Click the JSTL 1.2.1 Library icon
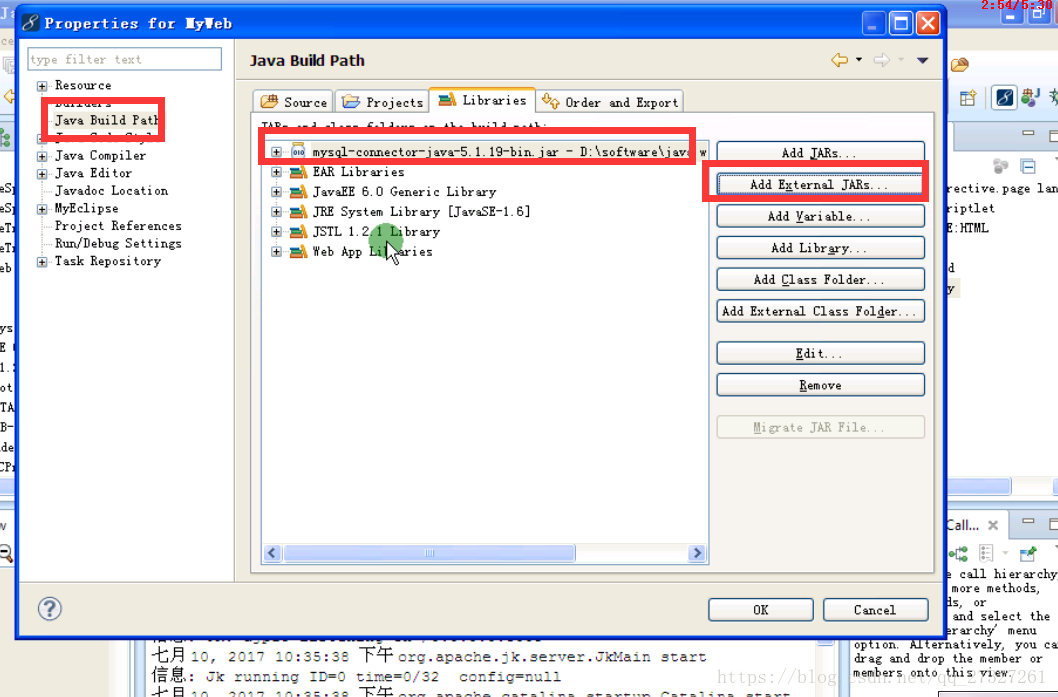1058x697 pixels. point(298,231)
